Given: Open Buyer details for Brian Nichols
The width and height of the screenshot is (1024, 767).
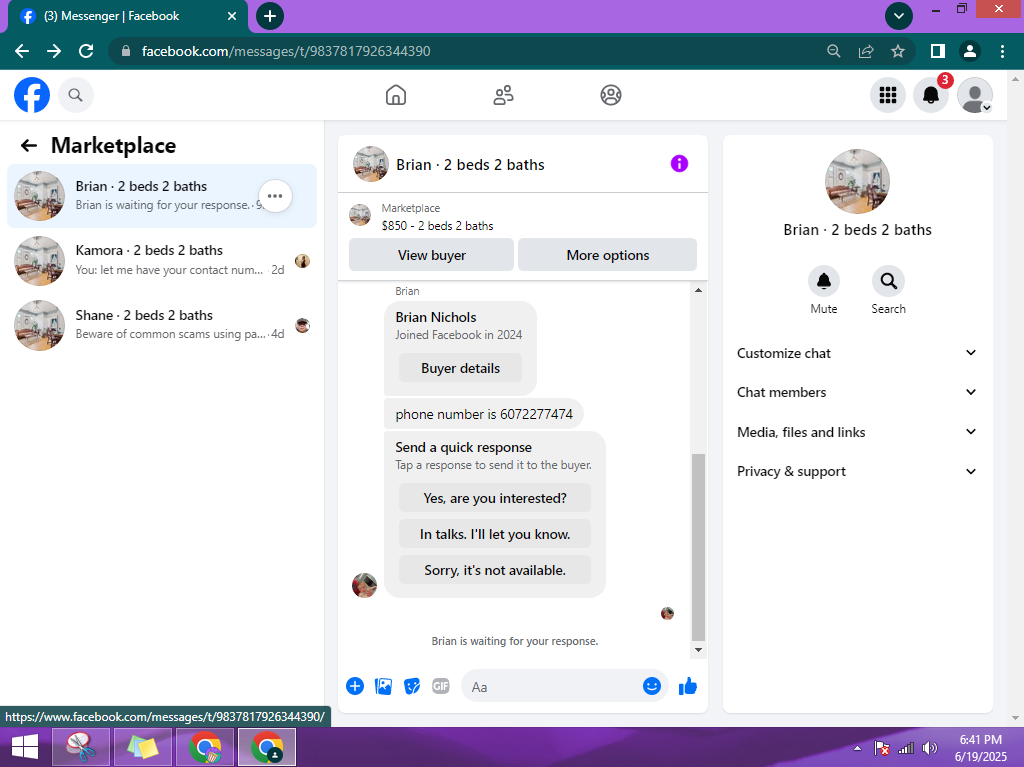Looking at the screenshot, I should coord(460,368).
